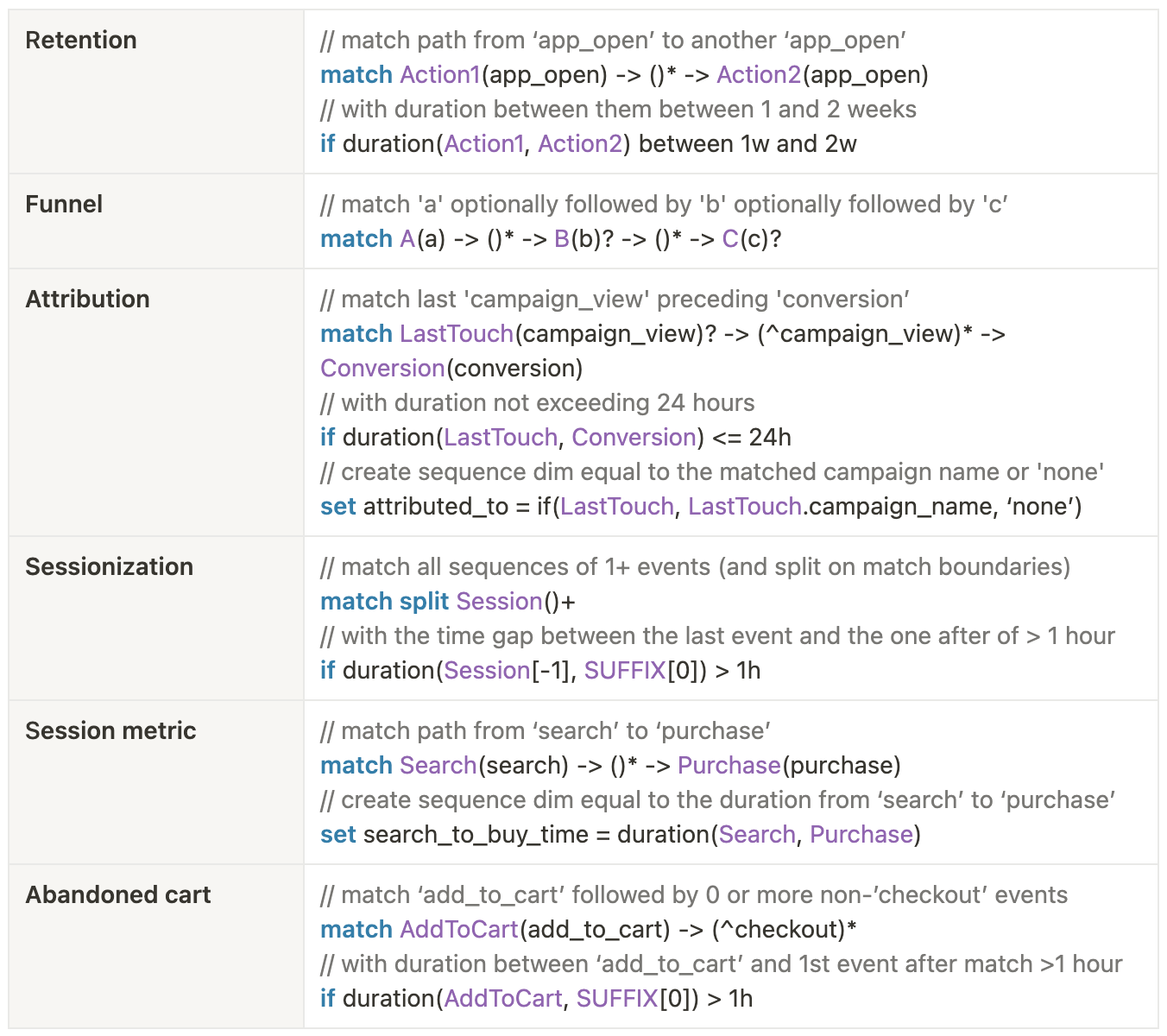This screenshot has width=1167, height=1036.
Task: Select the Session metric row label
Action: (110, 731)
